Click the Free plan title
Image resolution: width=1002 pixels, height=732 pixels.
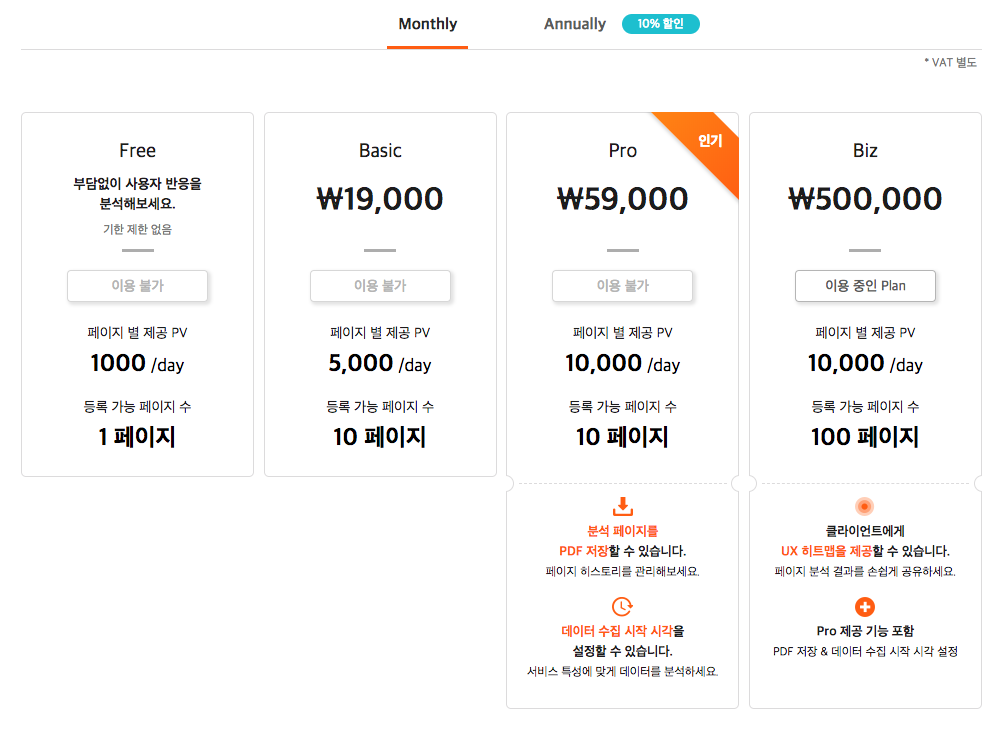tap(137, 150)
